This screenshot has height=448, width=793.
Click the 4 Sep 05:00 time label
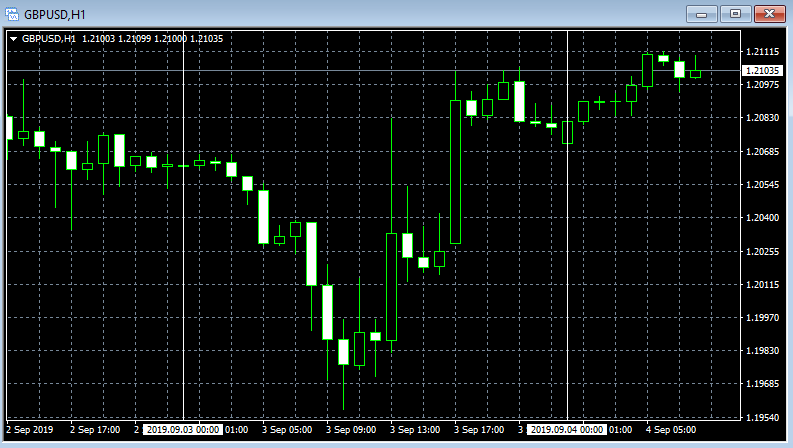pos(671,430)
